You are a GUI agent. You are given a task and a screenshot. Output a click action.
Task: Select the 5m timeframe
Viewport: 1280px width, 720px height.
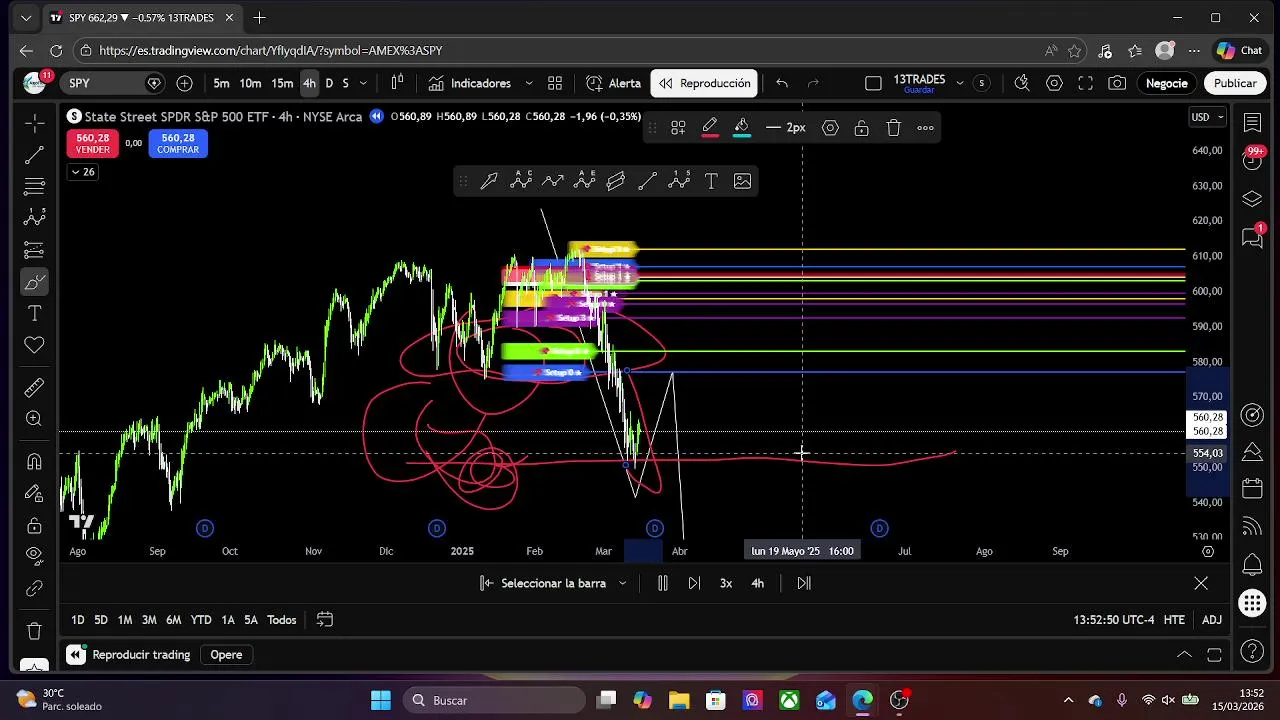pos(221,83)
